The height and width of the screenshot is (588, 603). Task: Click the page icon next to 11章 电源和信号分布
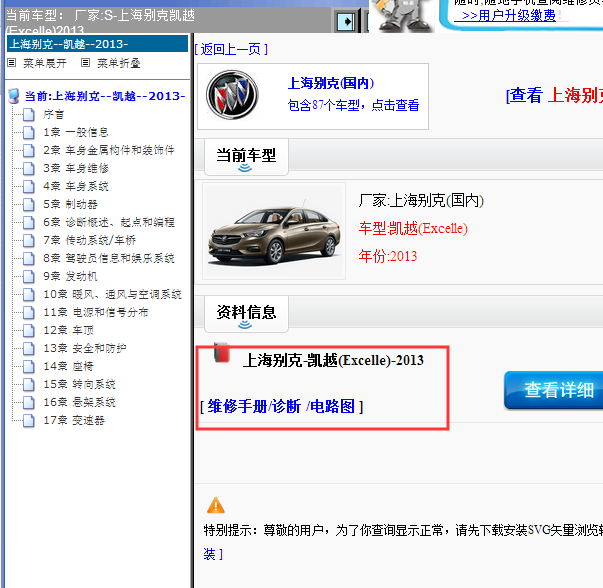tap(28, 313)
